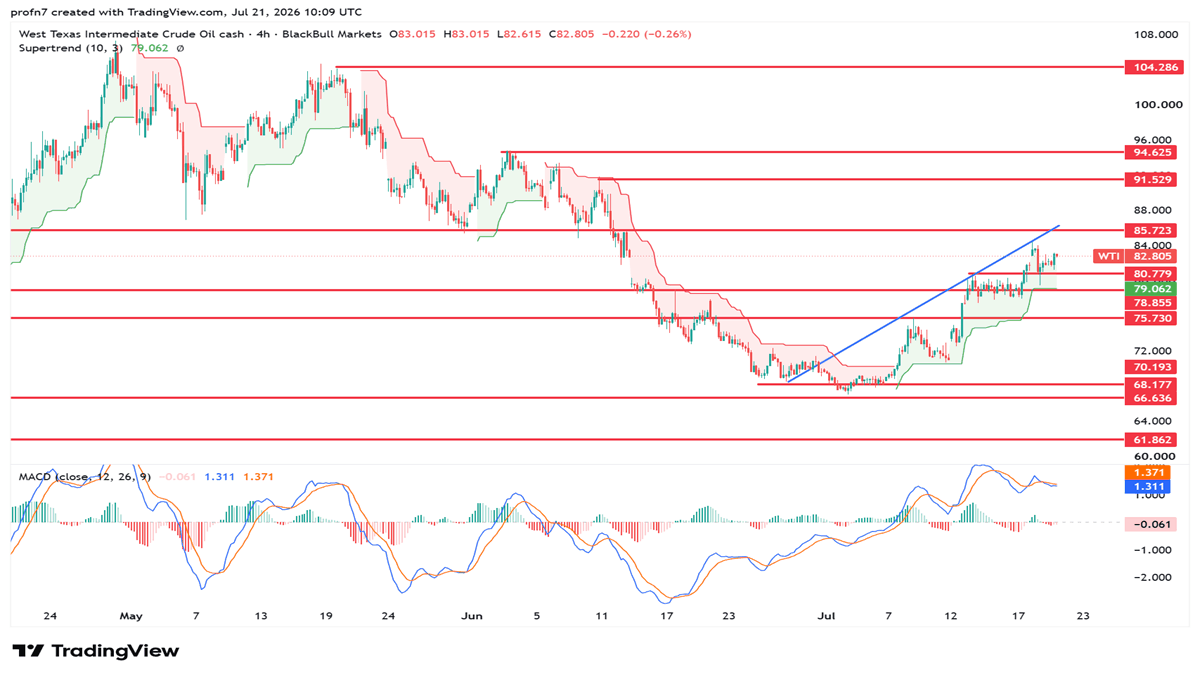Click the 96.000 price axis tick
This screenshot has width=1200, height=675.
pyautogui.click(x=1154, y=139)
